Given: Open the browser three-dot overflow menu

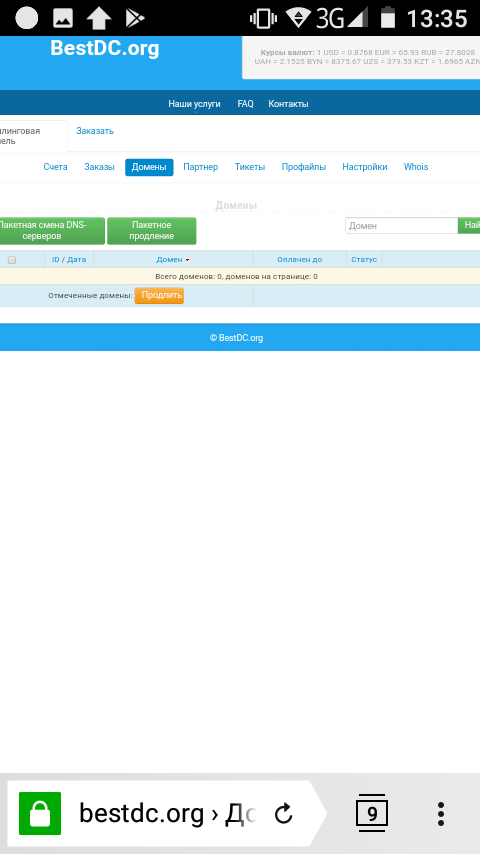Looking at the screenshot, I should point(441,814).
